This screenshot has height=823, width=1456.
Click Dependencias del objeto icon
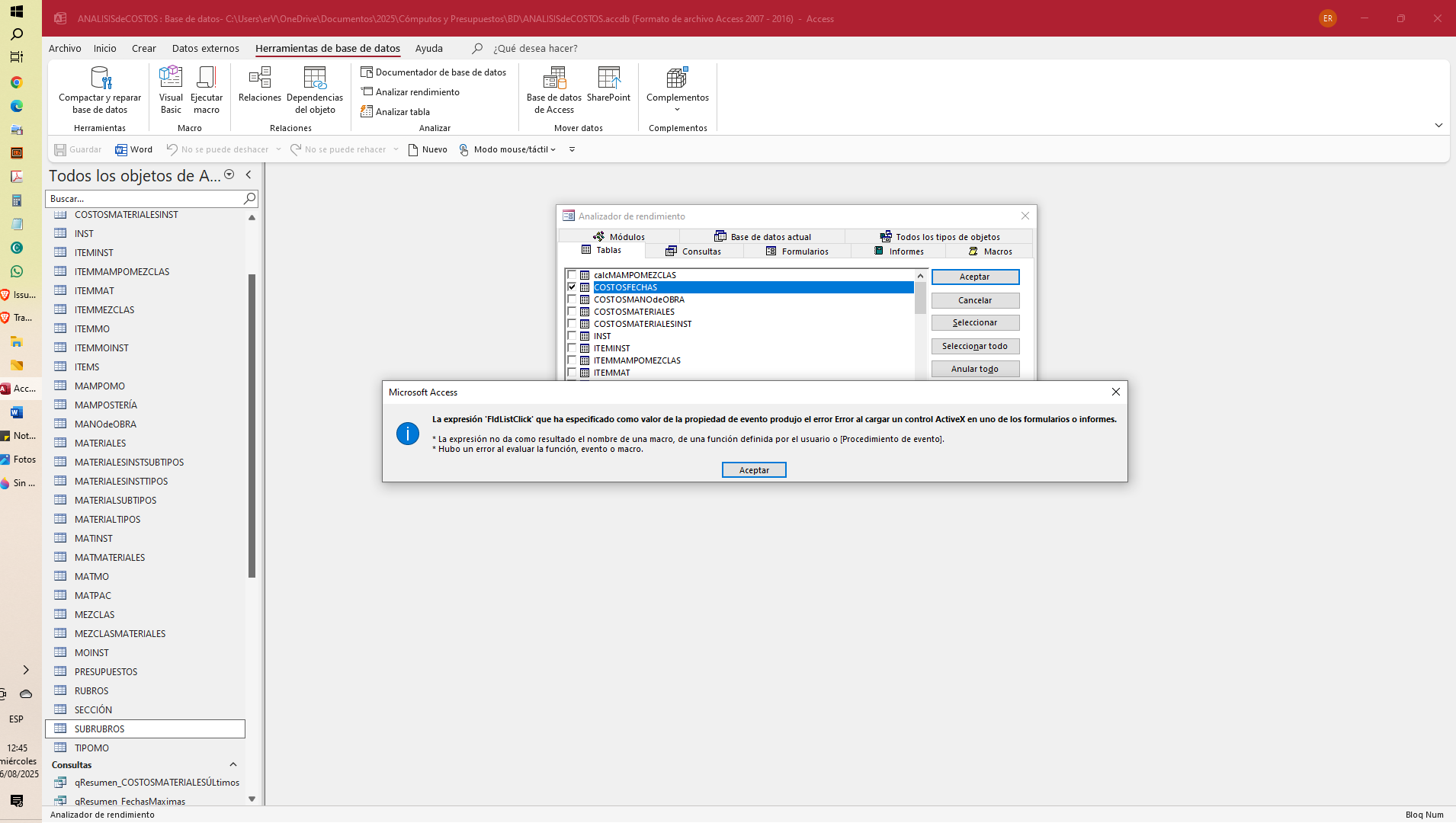(x=315, y=90)
